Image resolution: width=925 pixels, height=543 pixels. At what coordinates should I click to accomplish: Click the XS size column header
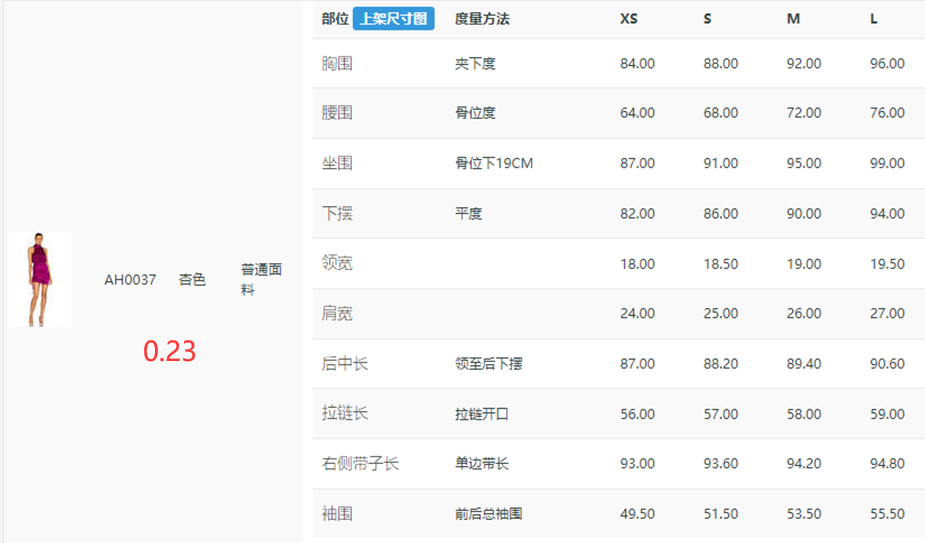coord(629,19)
